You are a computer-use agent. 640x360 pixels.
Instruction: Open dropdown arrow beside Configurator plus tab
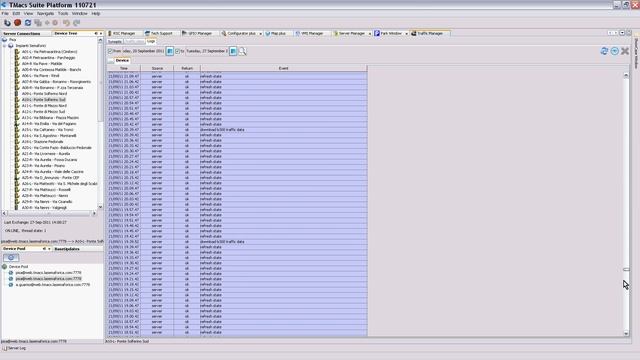260,33
